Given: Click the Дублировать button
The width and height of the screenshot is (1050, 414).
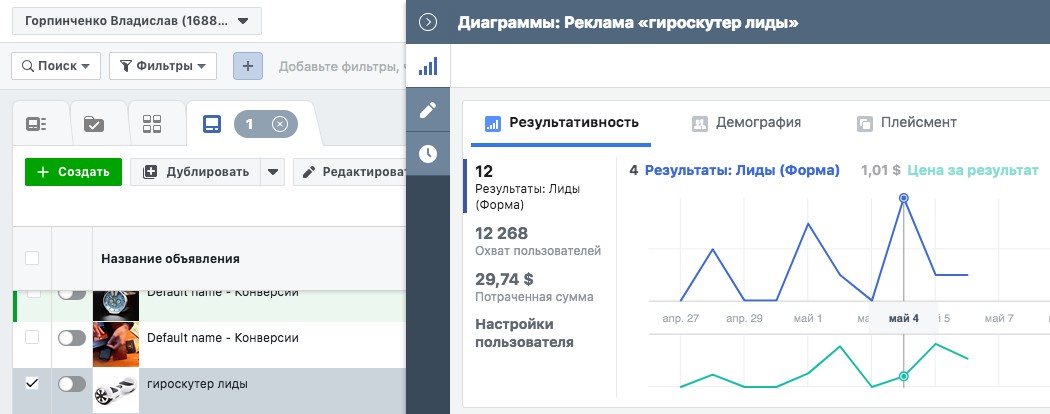Looking at the screenshot, I should tap(196, 172).
